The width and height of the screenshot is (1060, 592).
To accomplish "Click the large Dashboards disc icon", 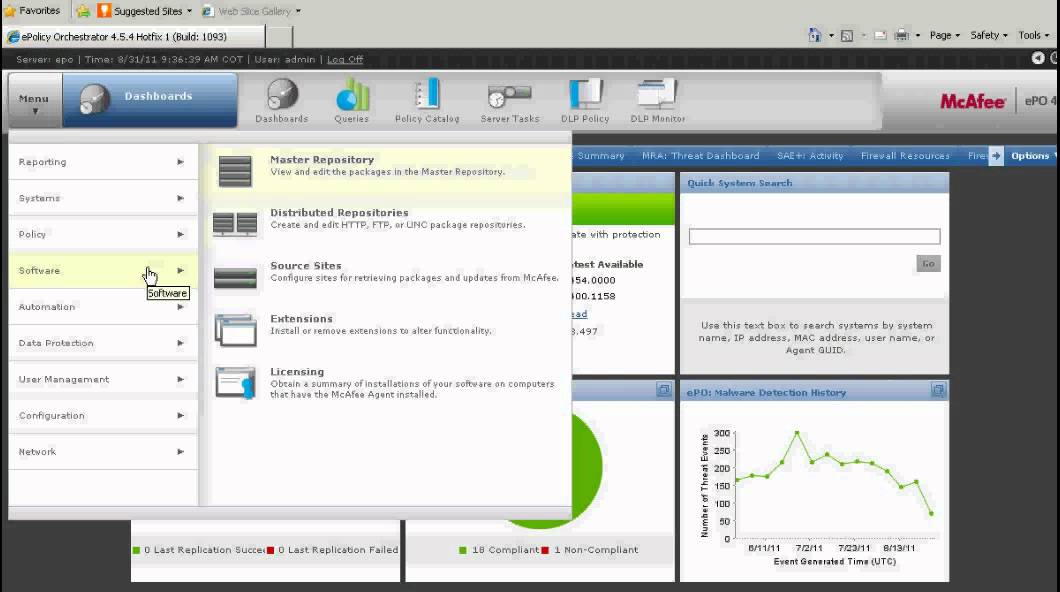I will coord(95,99).
